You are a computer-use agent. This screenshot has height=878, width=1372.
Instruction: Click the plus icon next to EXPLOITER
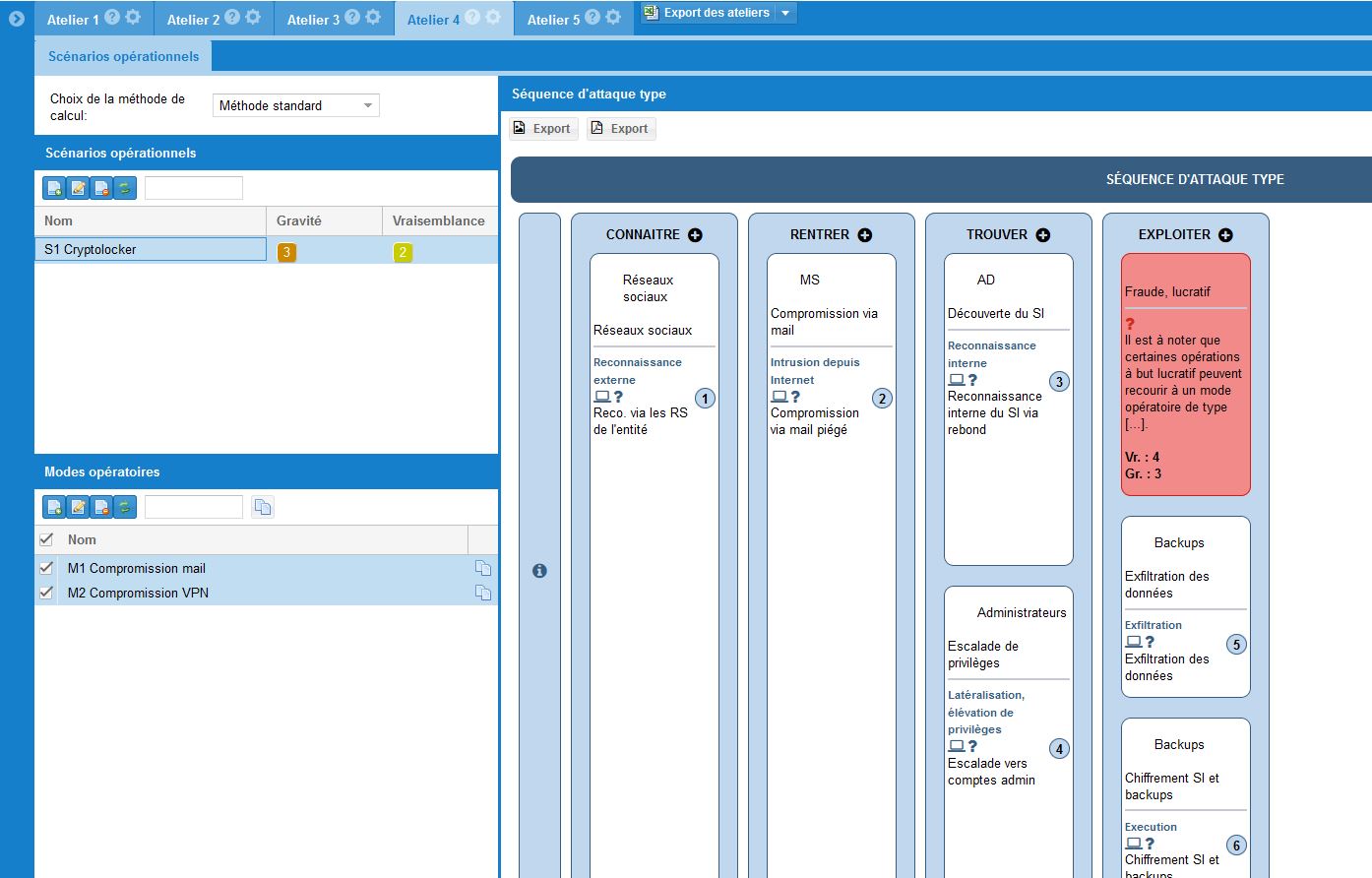1225,235
